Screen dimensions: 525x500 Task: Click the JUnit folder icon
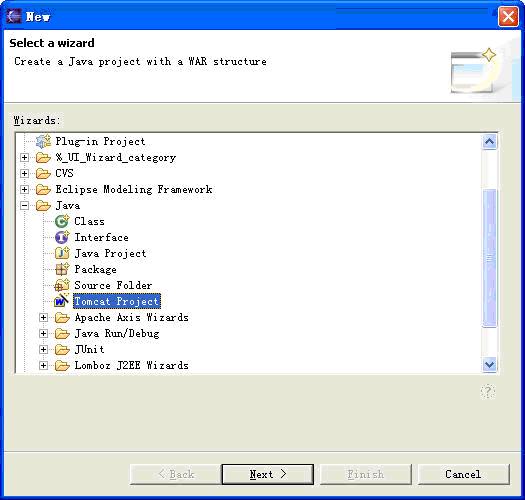(x=62, y=350)
